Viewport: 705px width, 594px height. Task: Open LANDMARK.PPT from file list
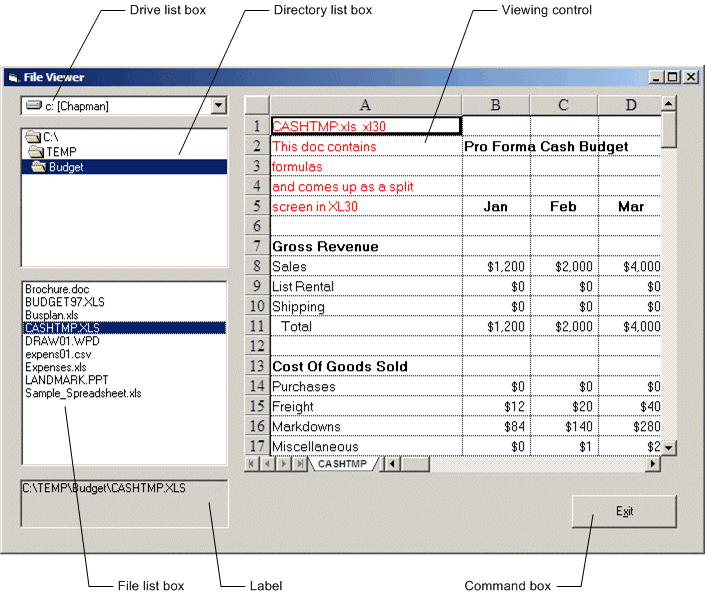[64, 380]
